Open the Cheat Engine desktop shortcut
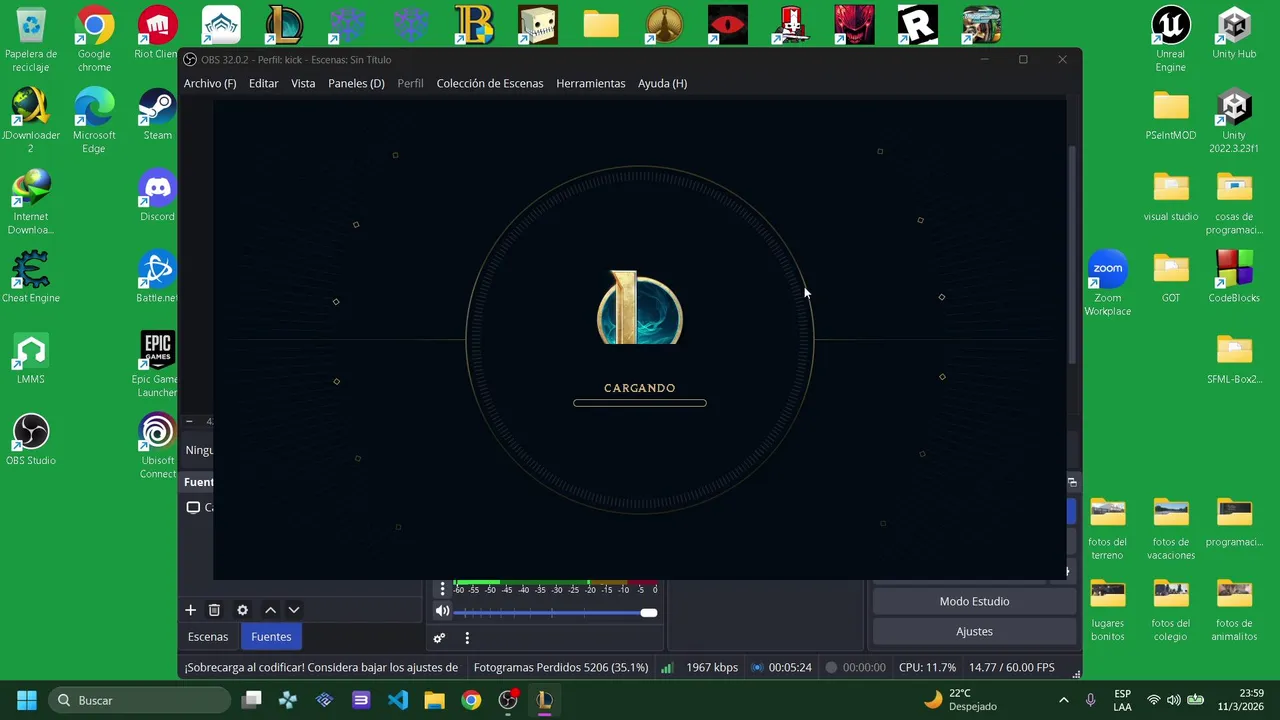The height and width of the screenshot is (720, 1280). pos(31,277)
